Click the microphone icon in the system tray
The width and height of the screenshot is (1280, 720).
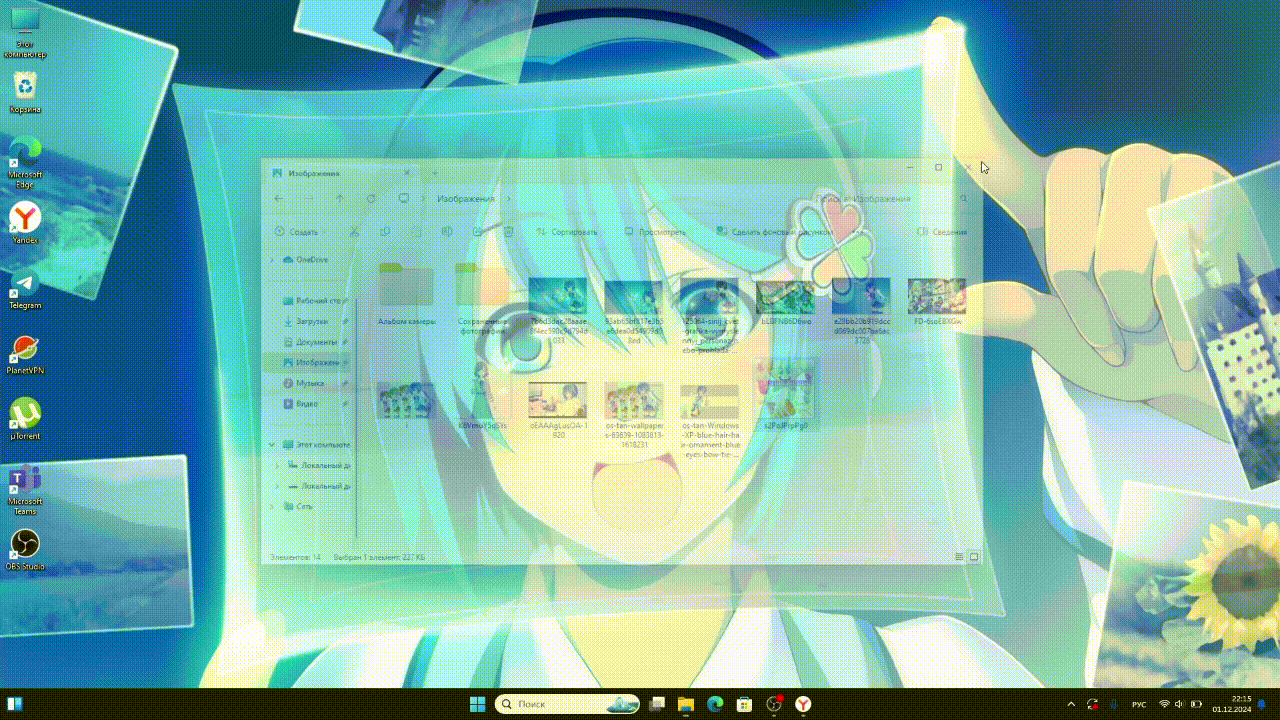point(1113,704)
